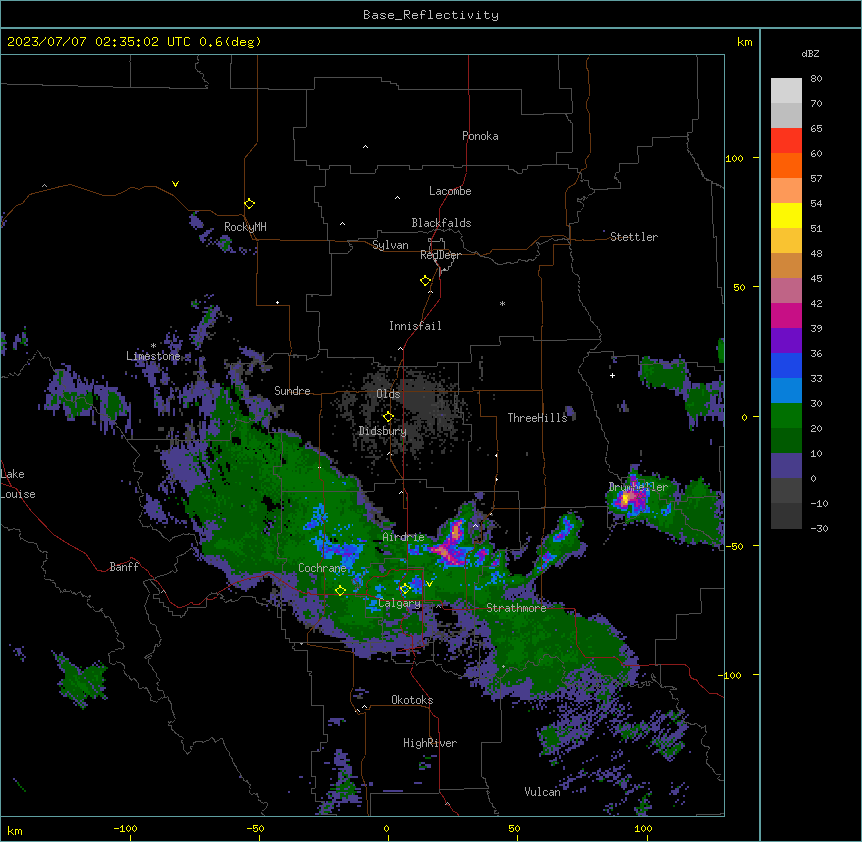Click the Limestone label
This screenshot has height=842, width=862.
pos(153,356)
